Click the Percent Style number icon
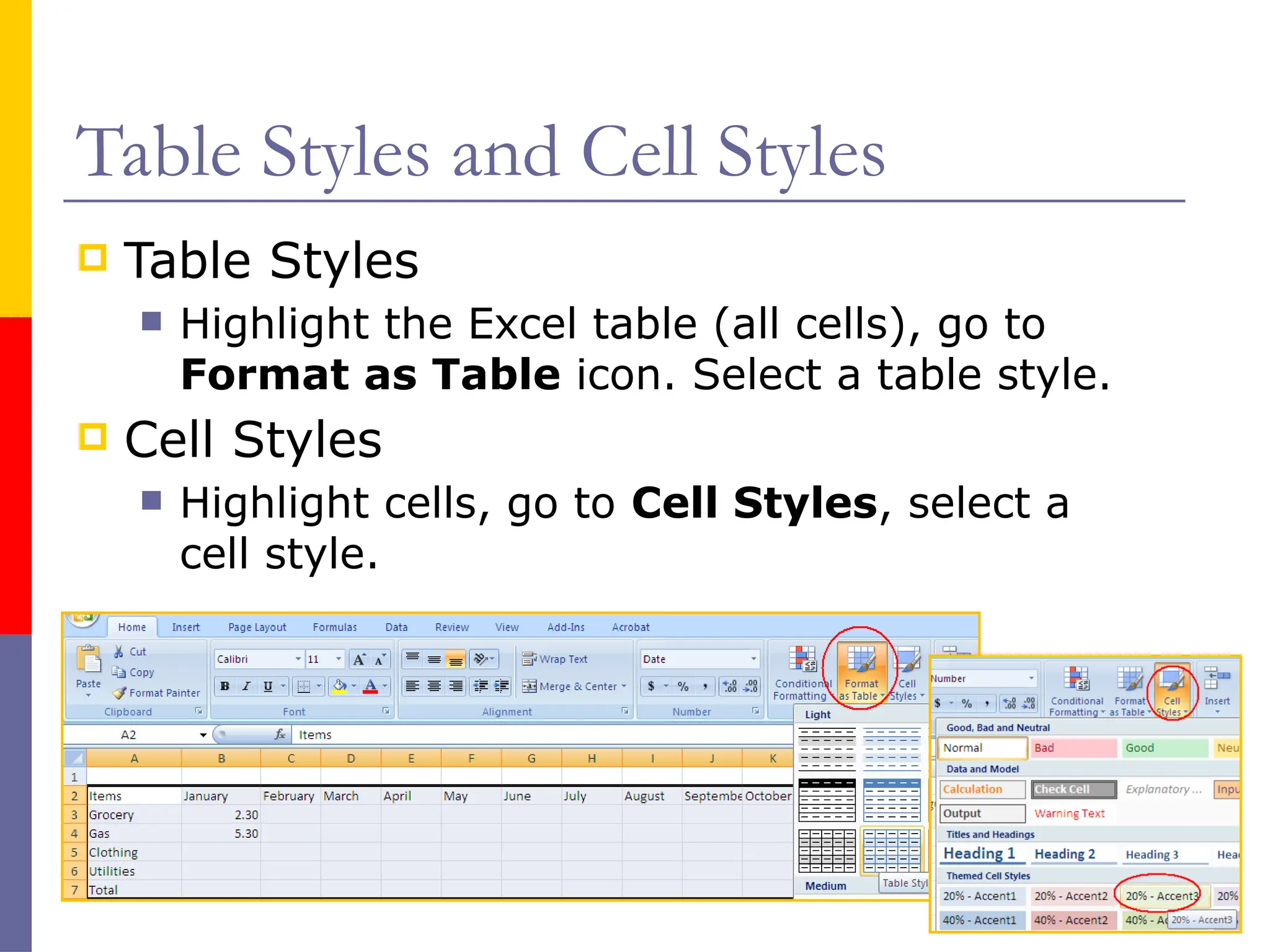This screenshot has height=952, width=1270. click(x=683, y=686)
